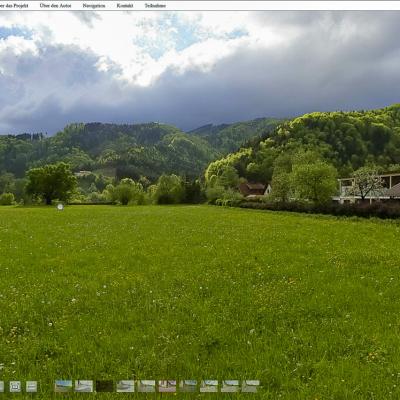Image resolution: width=400 pixels, height=400 pixels.
Task: Select the pinkish sixth panorama thumbnail
Action: (167, 386)
